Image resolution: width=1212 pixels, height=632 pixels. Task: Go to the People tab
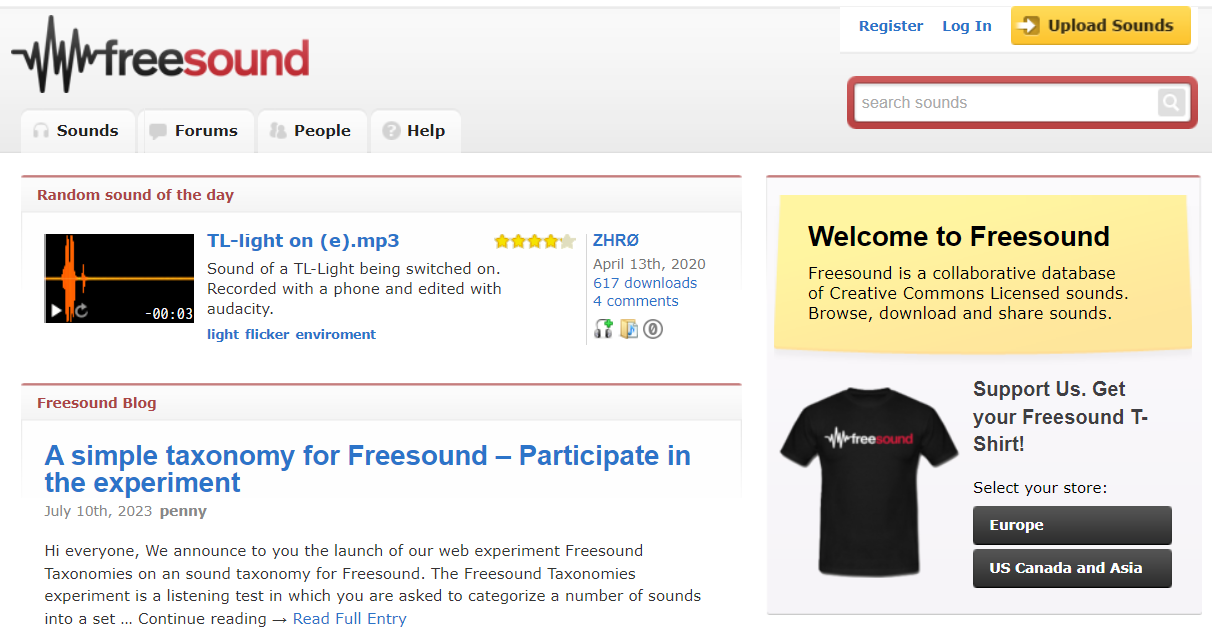(312, 131)
